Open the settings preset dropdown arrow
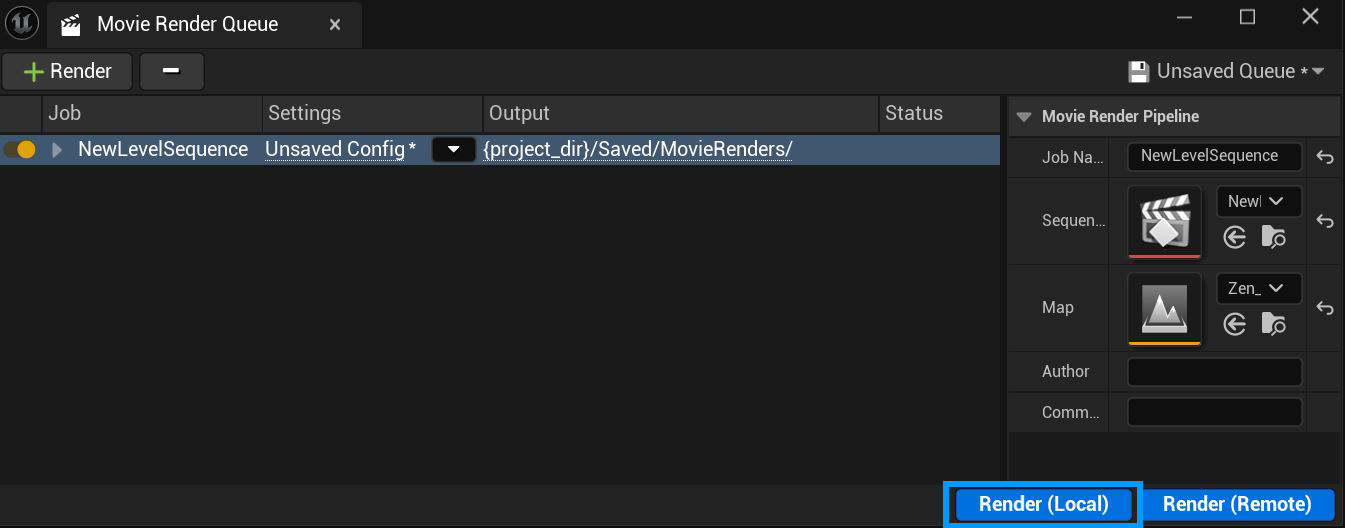This screenshot has width=1345, height=528. 453,150
